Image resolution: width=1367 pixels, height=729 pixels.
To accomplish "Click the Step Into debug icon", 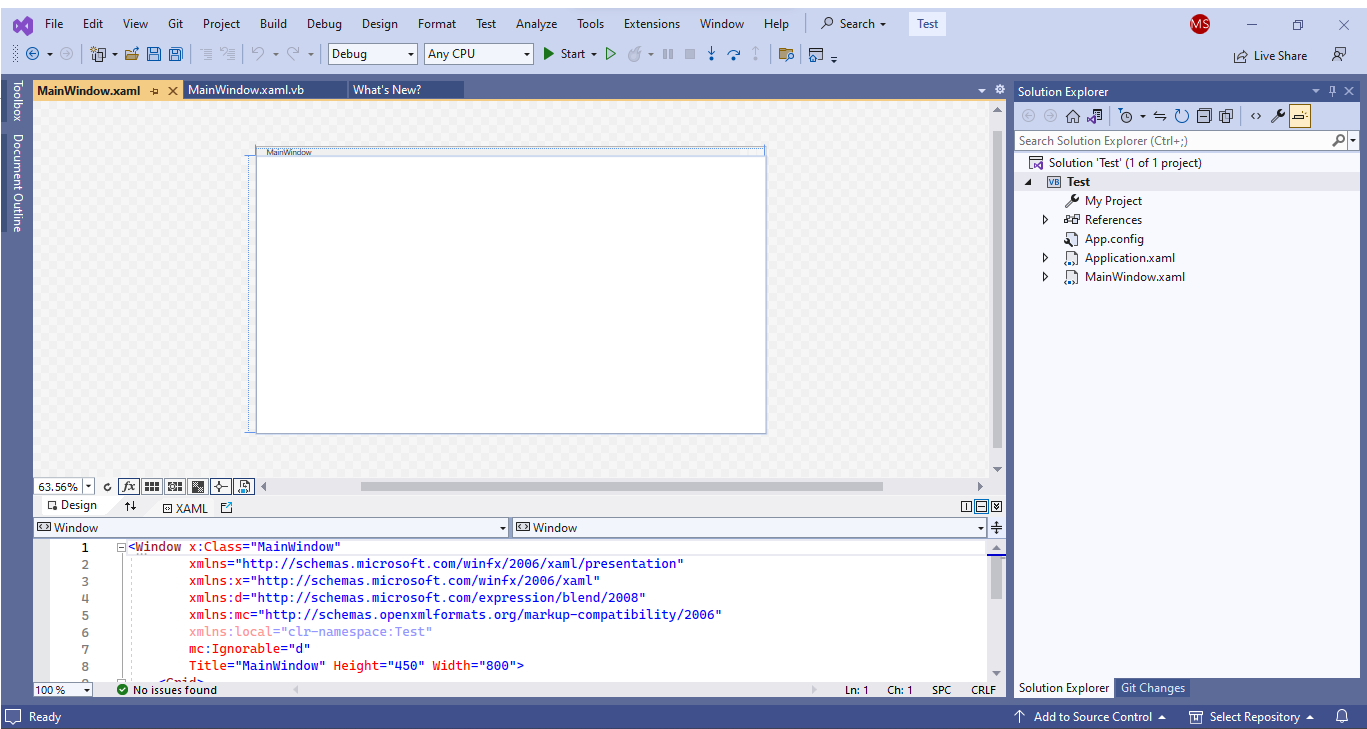I will (711, 54).
